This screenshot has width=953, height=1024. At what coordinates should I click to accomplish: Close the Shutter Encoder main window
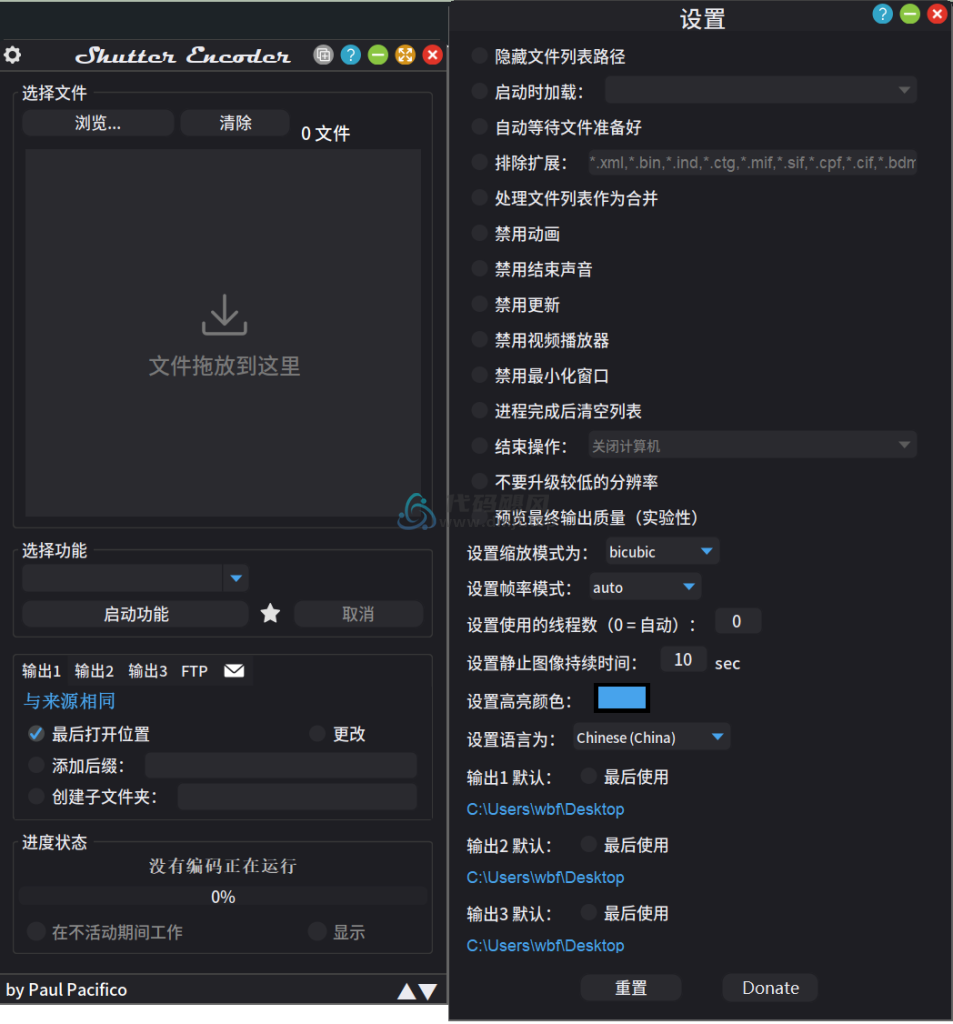click(x=432, y=55)
